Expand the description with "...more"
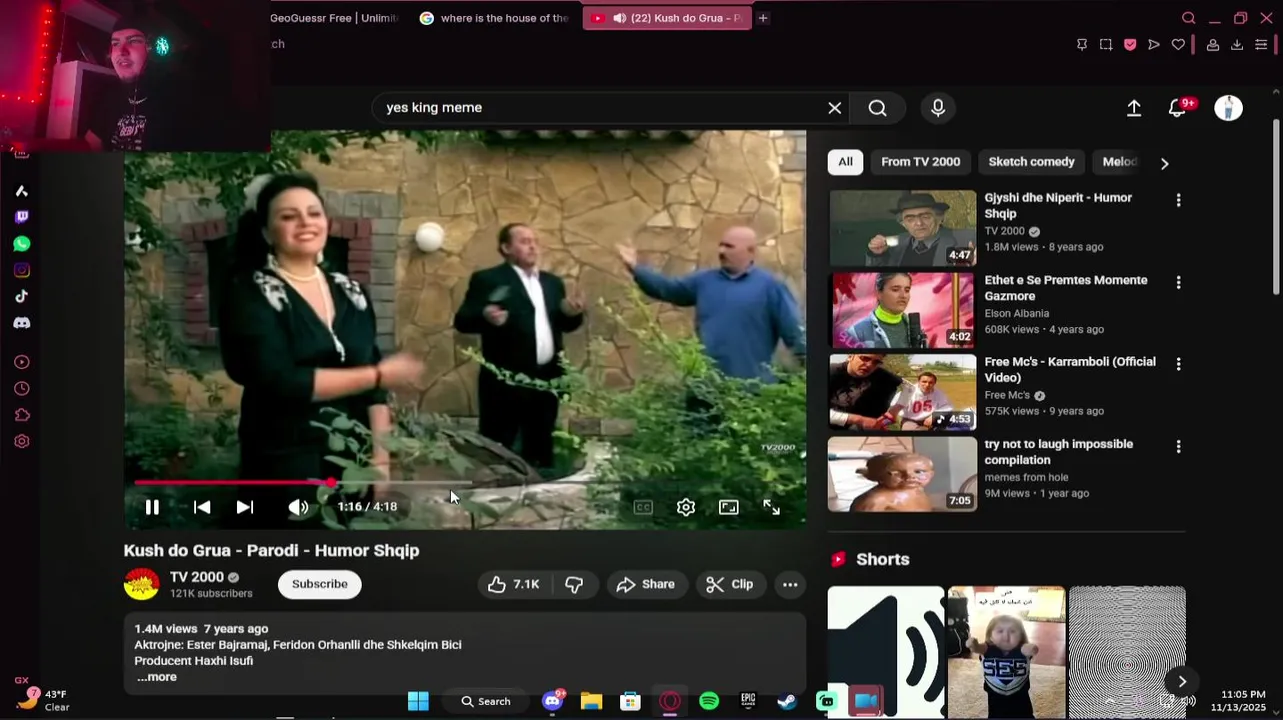The height and width of the screenshot is (720, 1283). pos(157,677)
